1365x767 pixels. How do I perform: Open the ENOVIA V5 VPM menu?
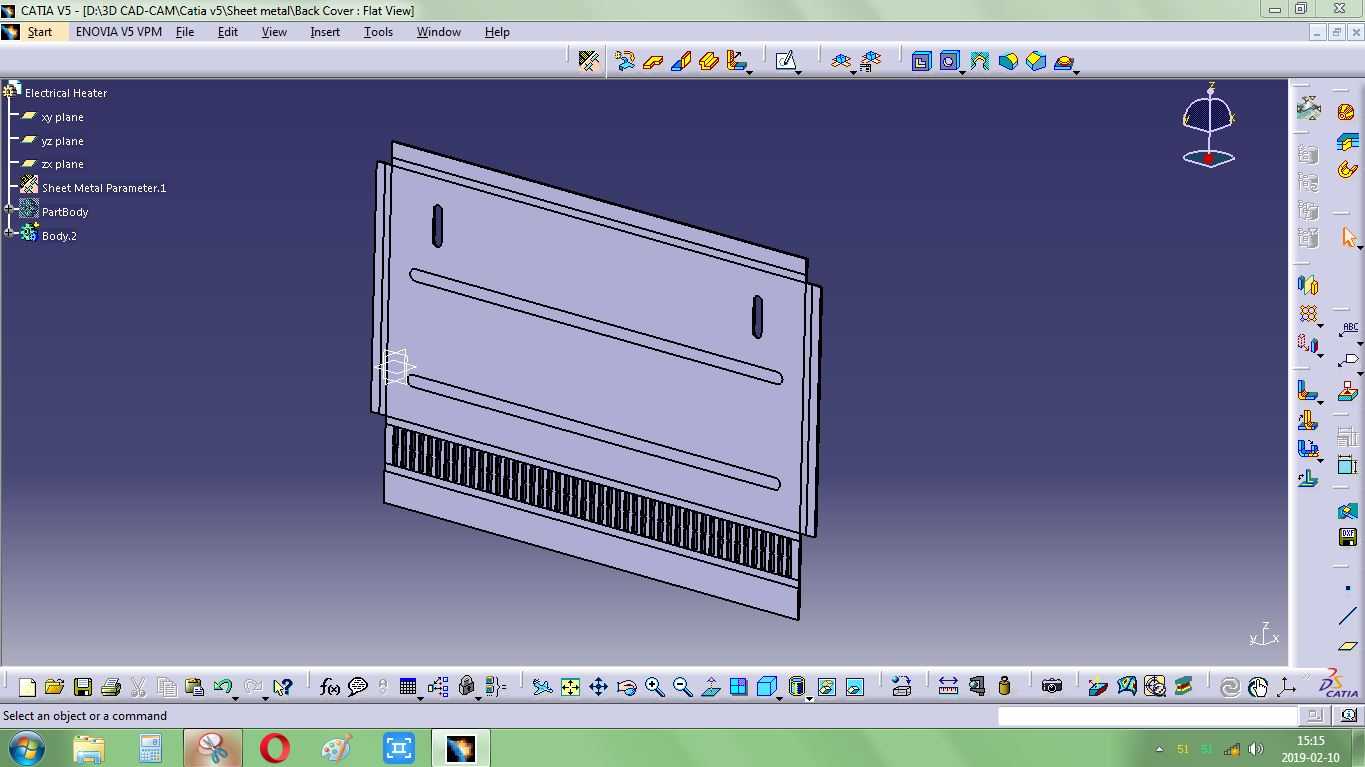coord(118,32)
